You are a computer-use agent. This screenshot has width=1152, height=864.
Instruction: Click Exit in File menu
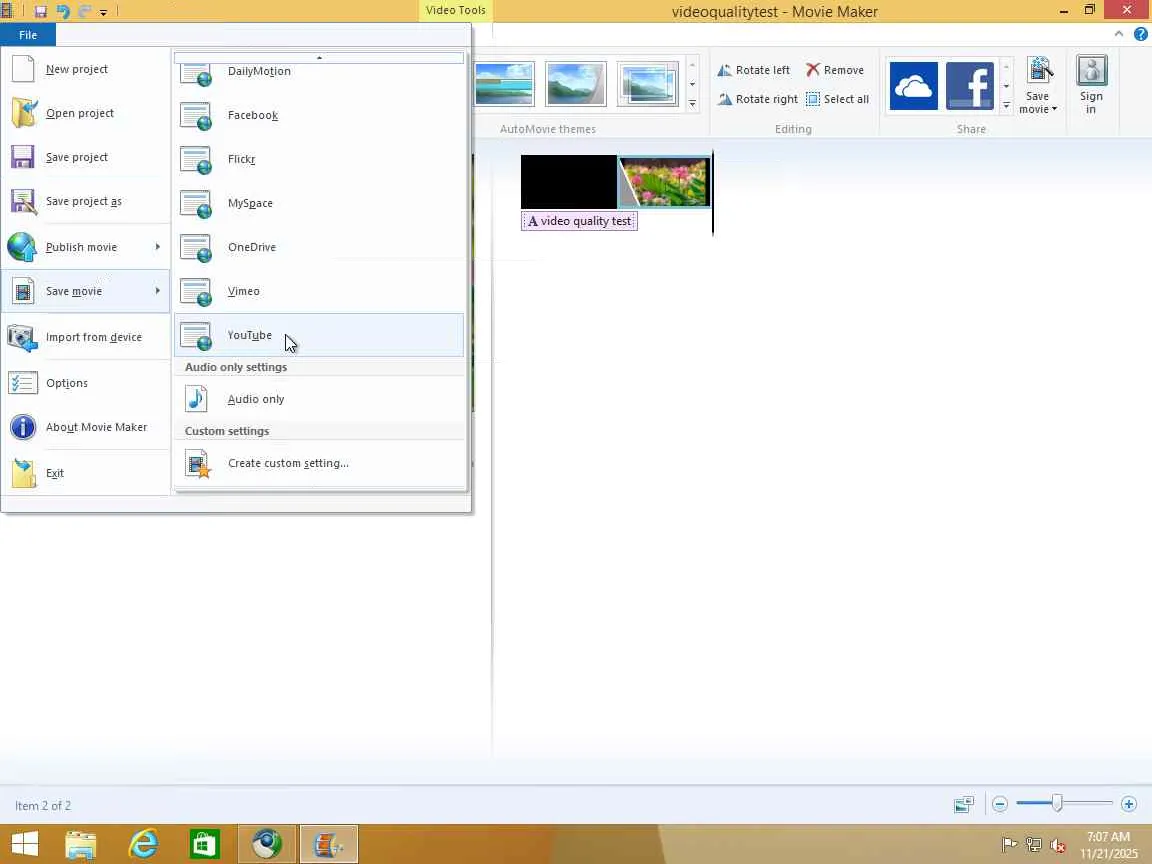tap(85, 473)
